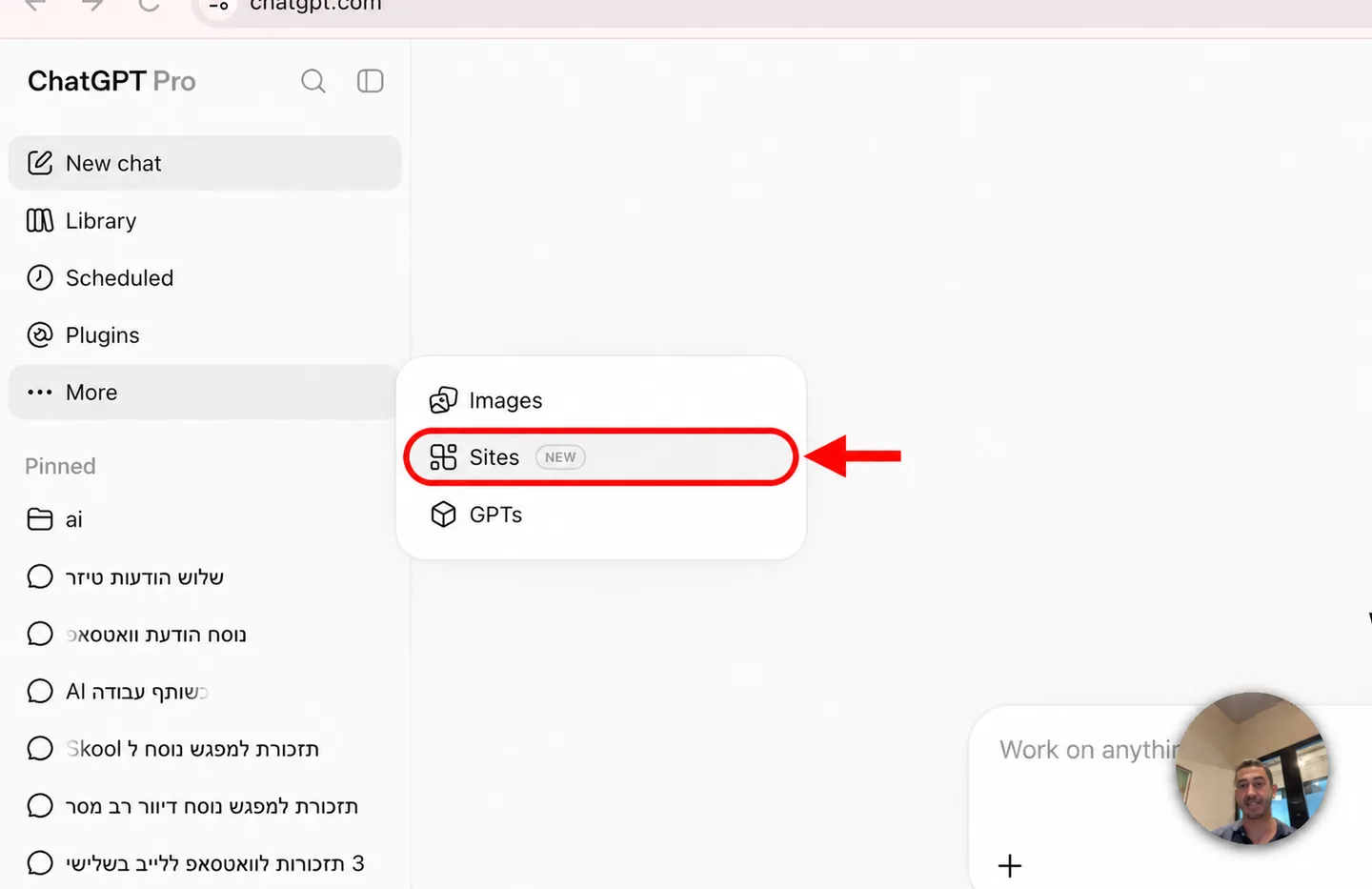Click the ChatGPT Pro logo text

coord(111,81)
